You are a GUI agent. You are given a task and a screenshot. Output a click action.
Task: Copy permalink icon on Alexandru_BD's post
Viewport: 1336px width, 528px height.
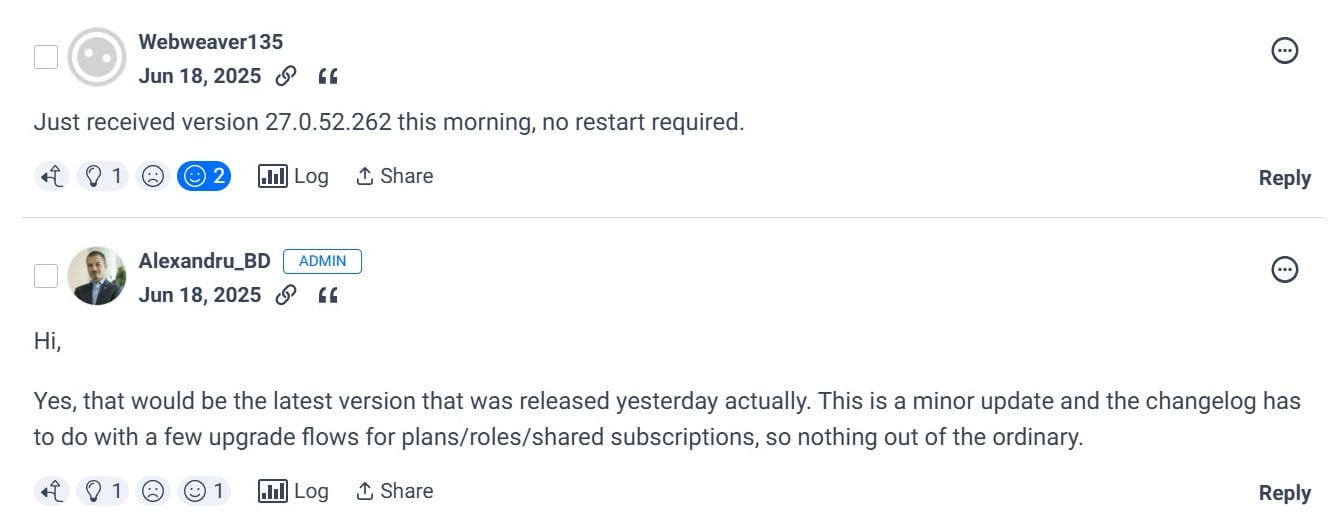pos(286,295)
